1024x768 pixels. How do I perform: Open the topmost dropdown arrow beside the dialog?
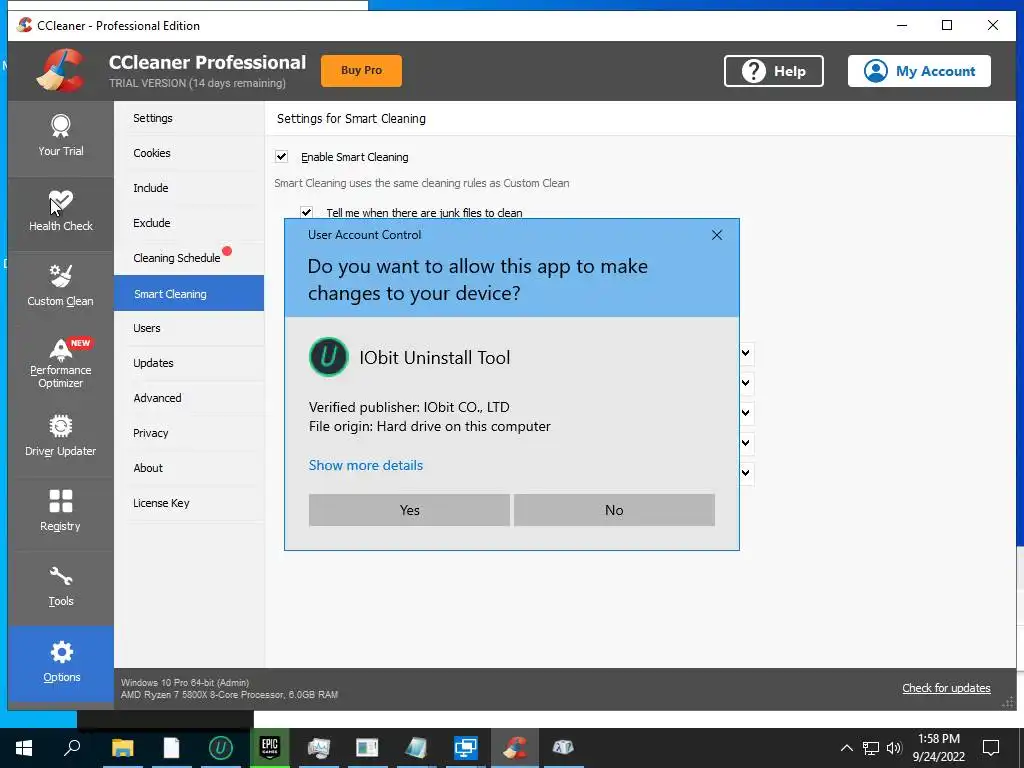(x=746, y=353)
